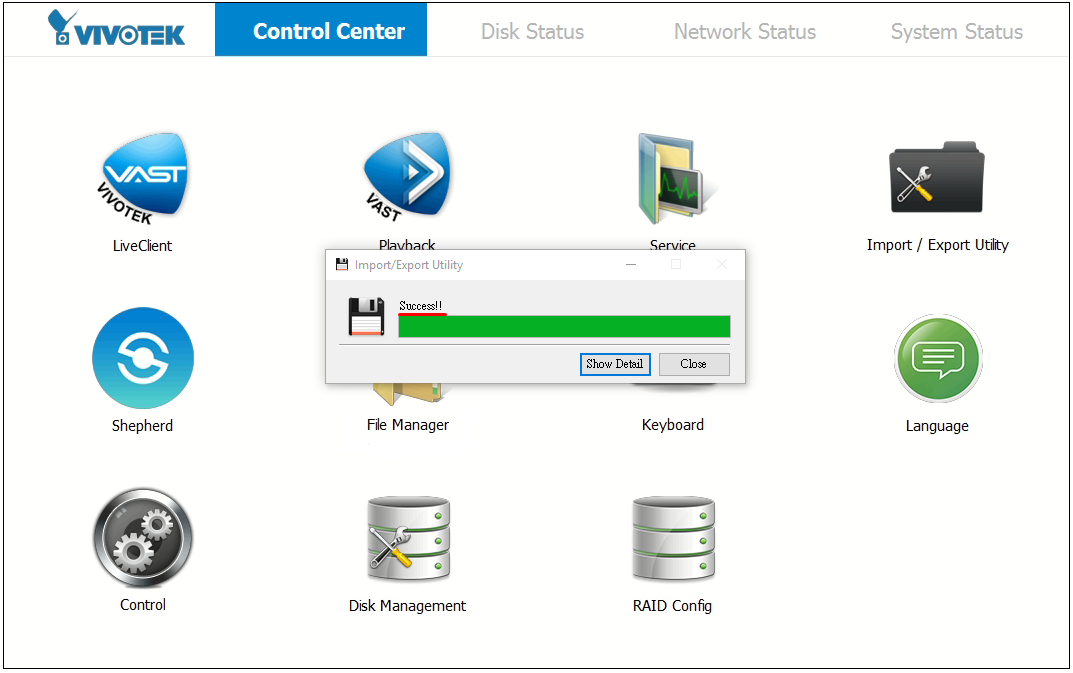Click the dialog title bar floppy icon
This screenshot has height=673, width=1073.
tap(341, 264)
